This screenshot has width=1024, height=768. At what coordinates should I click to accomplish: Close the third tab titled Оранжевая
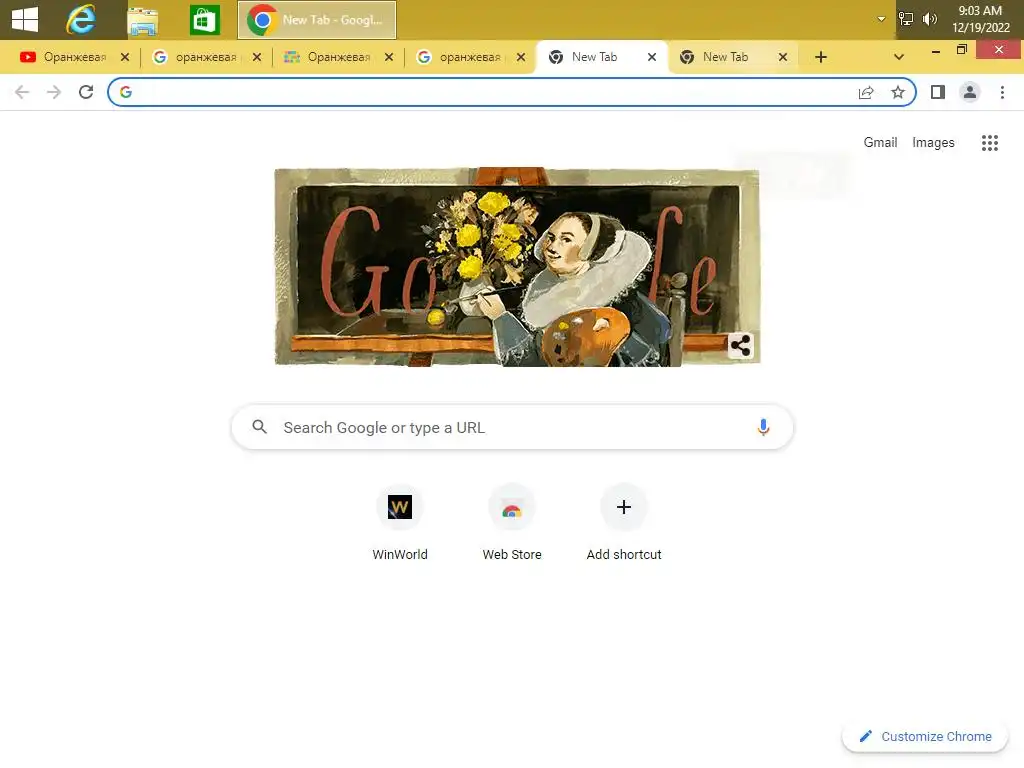pyautogui.click(x=389, y=57)
